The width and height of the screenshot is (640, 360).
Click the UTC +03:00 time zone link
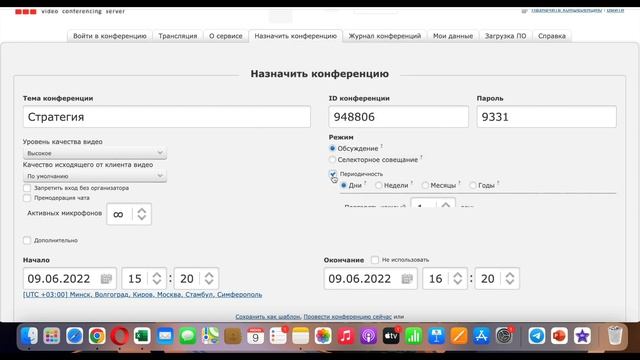pos(142,294)
